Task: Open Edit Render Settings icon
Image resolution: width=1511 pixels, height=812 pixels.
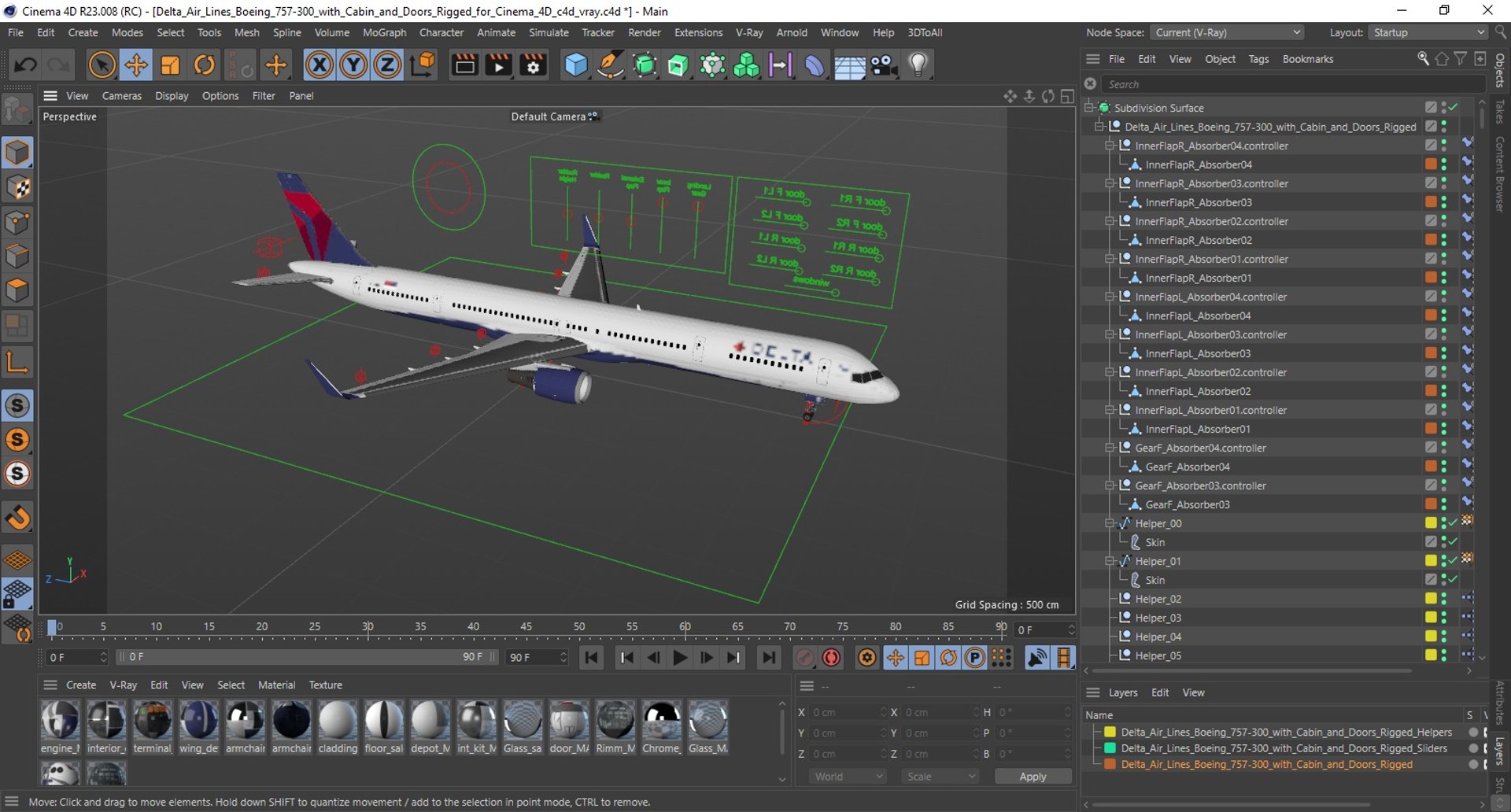Action: (534, 65)
